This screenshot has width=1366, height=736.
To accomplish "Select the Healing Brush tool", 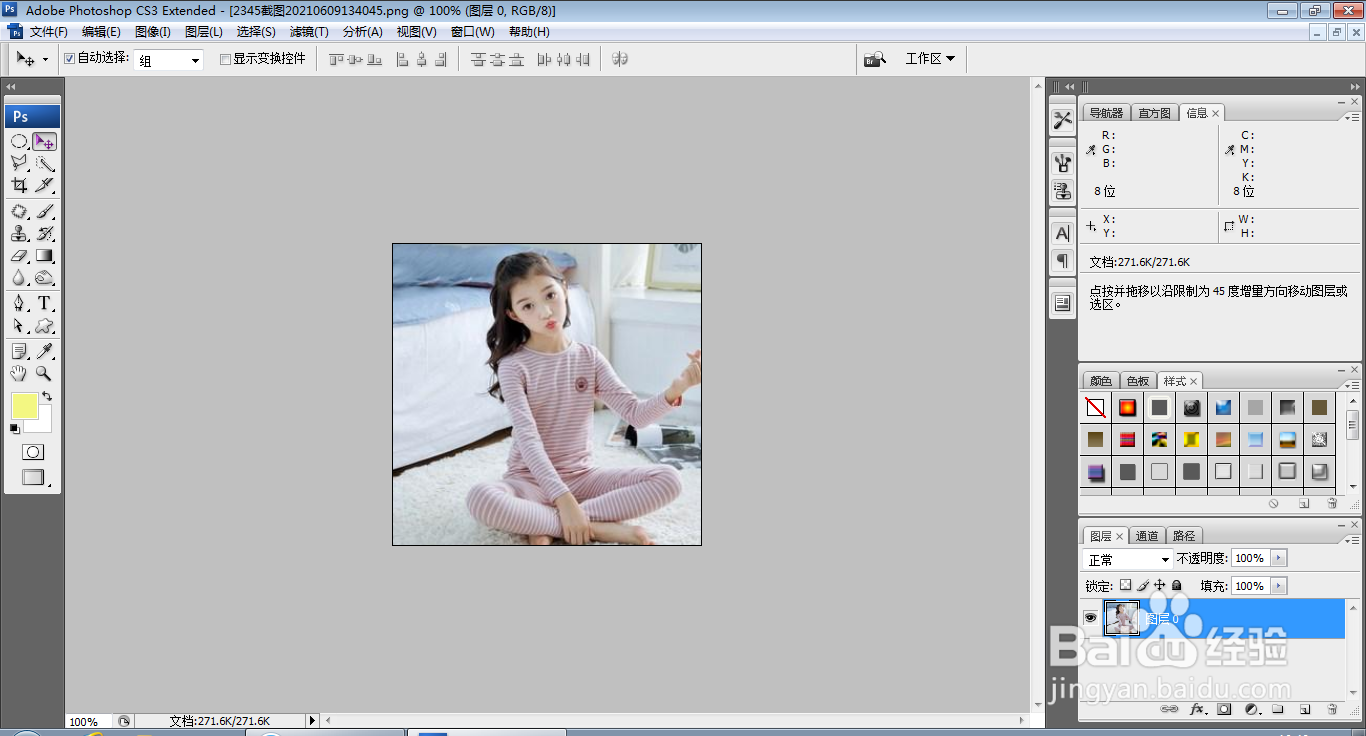I will tap(19, 212).
